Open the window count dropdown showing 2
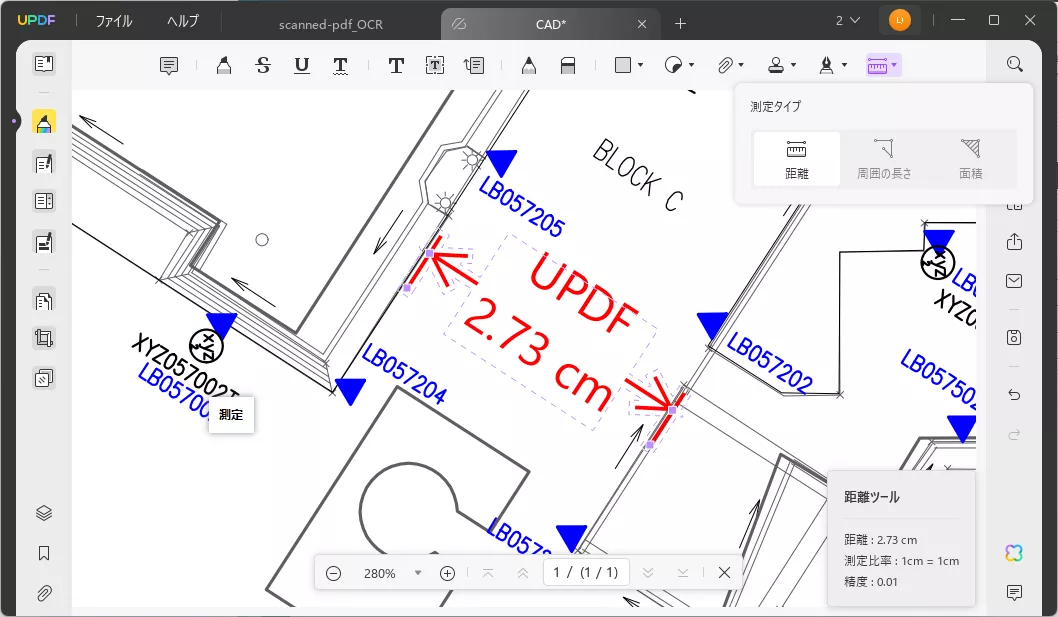Image resolution: width=1058 pixels, height=617 pixels. tap(847, 20)
